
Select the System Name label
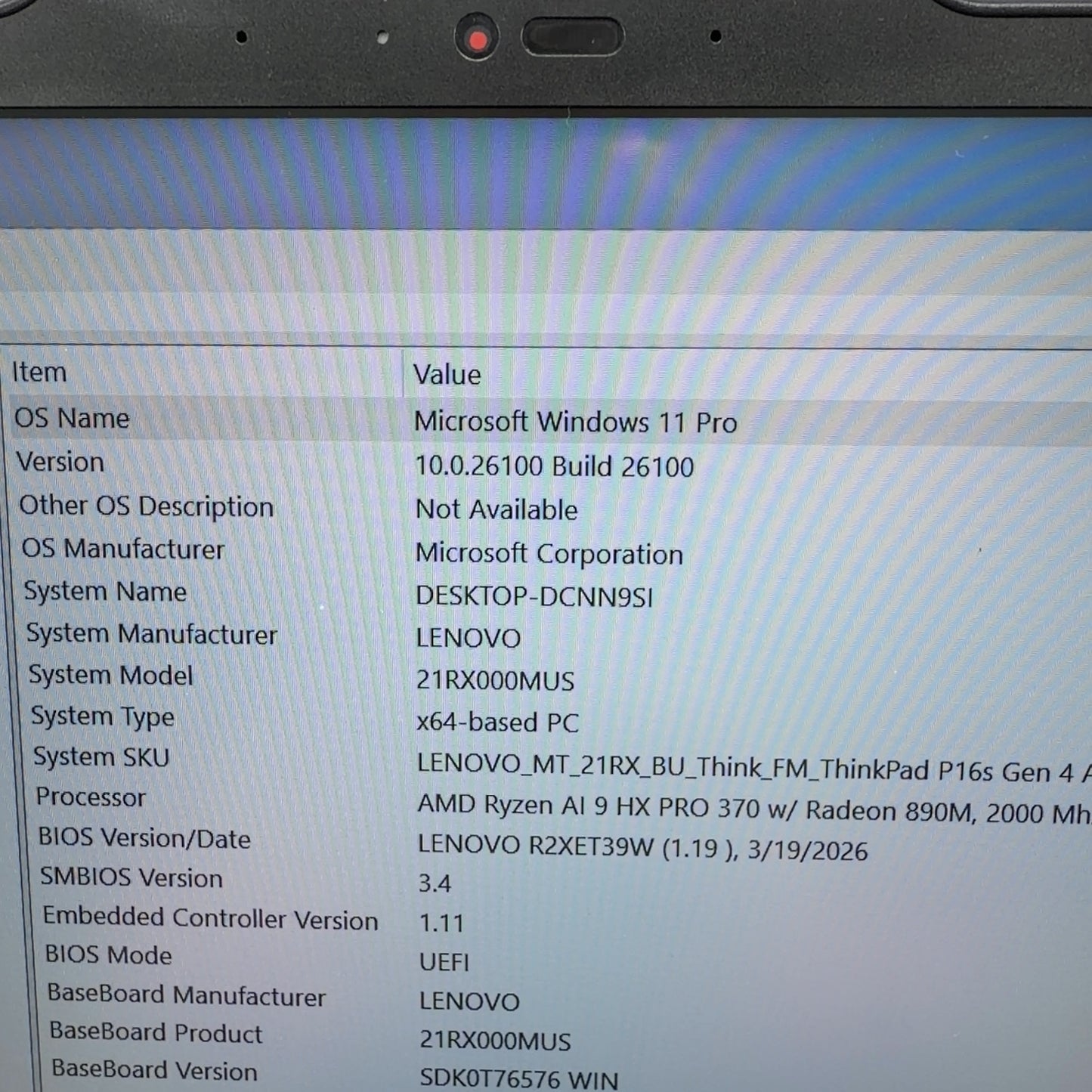(105, 591)
